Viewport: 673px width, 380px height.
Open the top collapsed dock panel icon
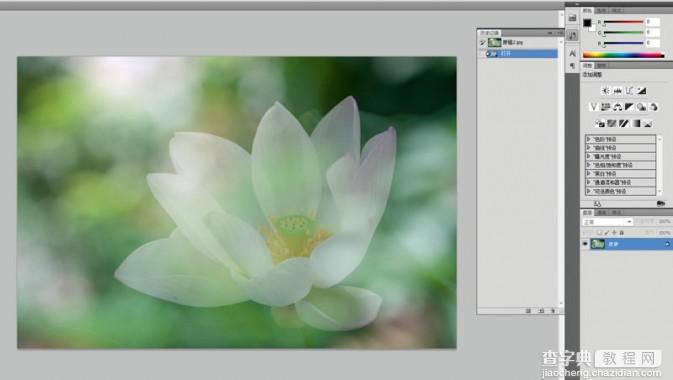572,18
